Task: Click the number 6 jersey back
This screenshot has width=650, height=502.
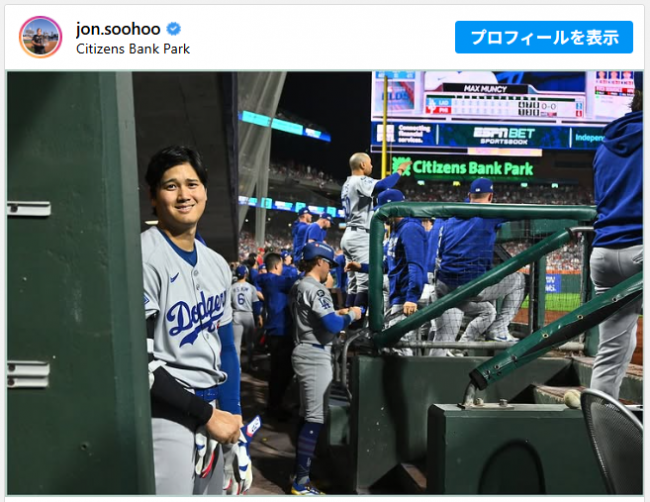Action: coord(242,300)
